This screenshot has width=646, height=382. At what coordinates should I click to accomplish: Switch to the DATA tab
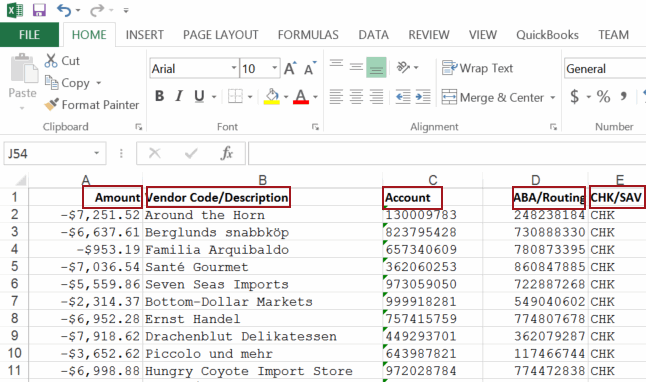[x=373, y=35]
